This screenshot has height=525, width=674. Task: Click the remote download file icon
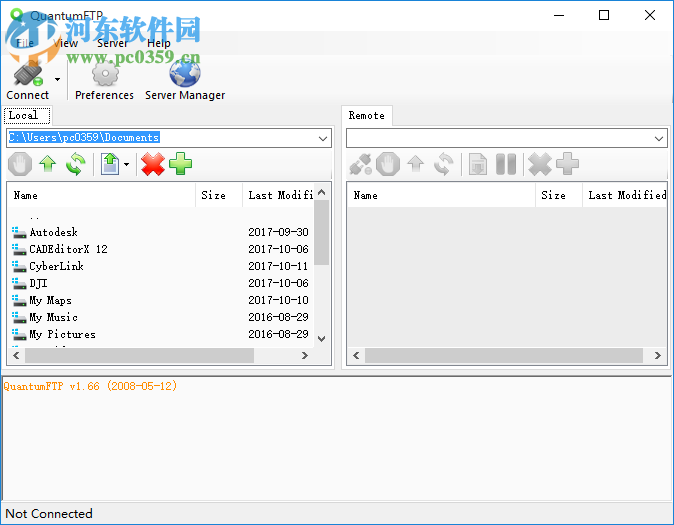[478, 164]
